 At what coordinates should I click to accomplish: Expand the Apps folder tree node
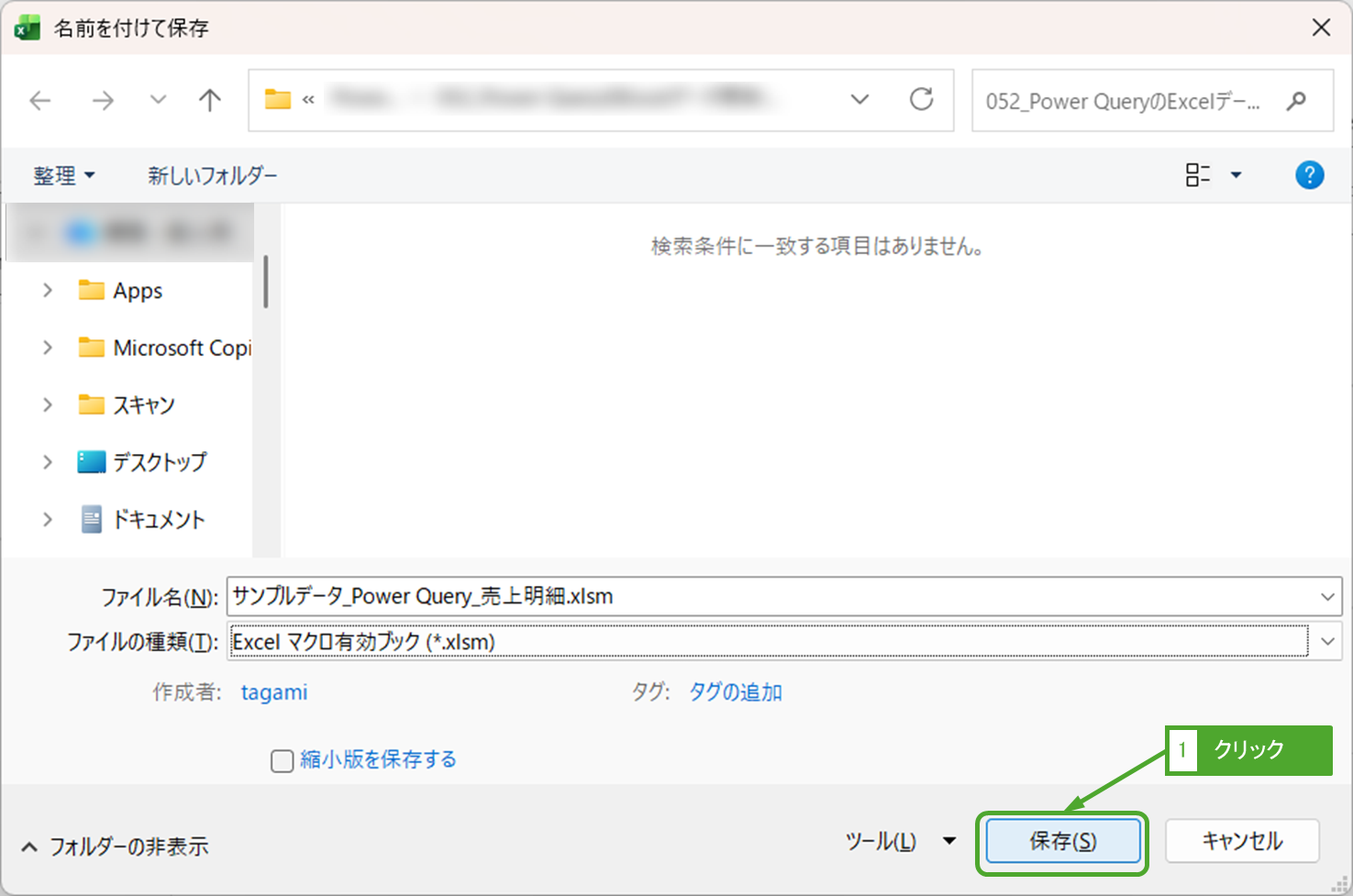point(48,291)
